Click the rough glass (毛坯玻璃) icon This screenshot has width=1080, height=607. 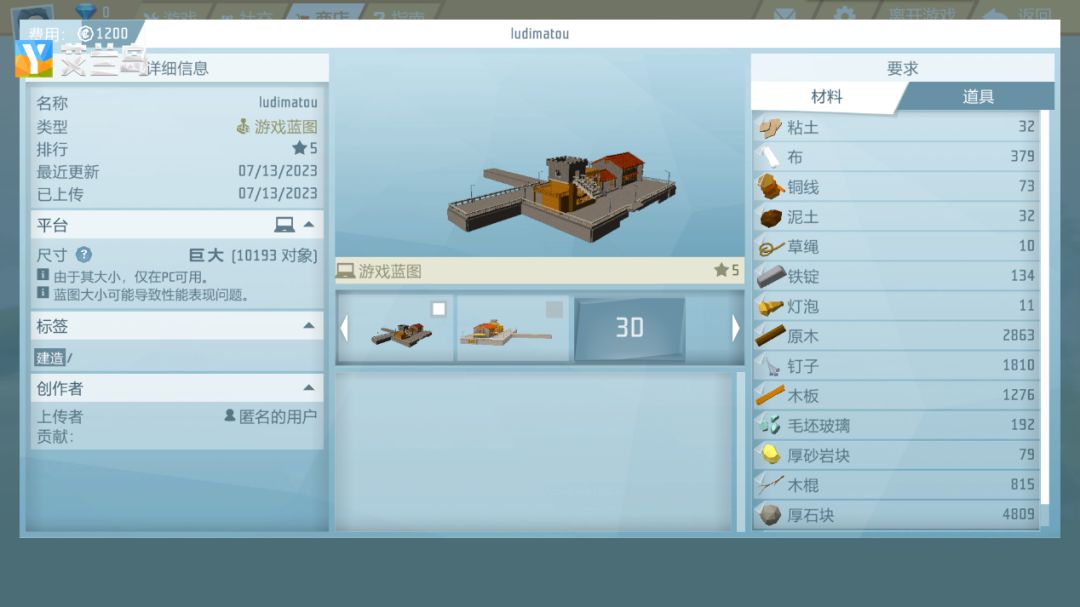click(x=770, y=425)
